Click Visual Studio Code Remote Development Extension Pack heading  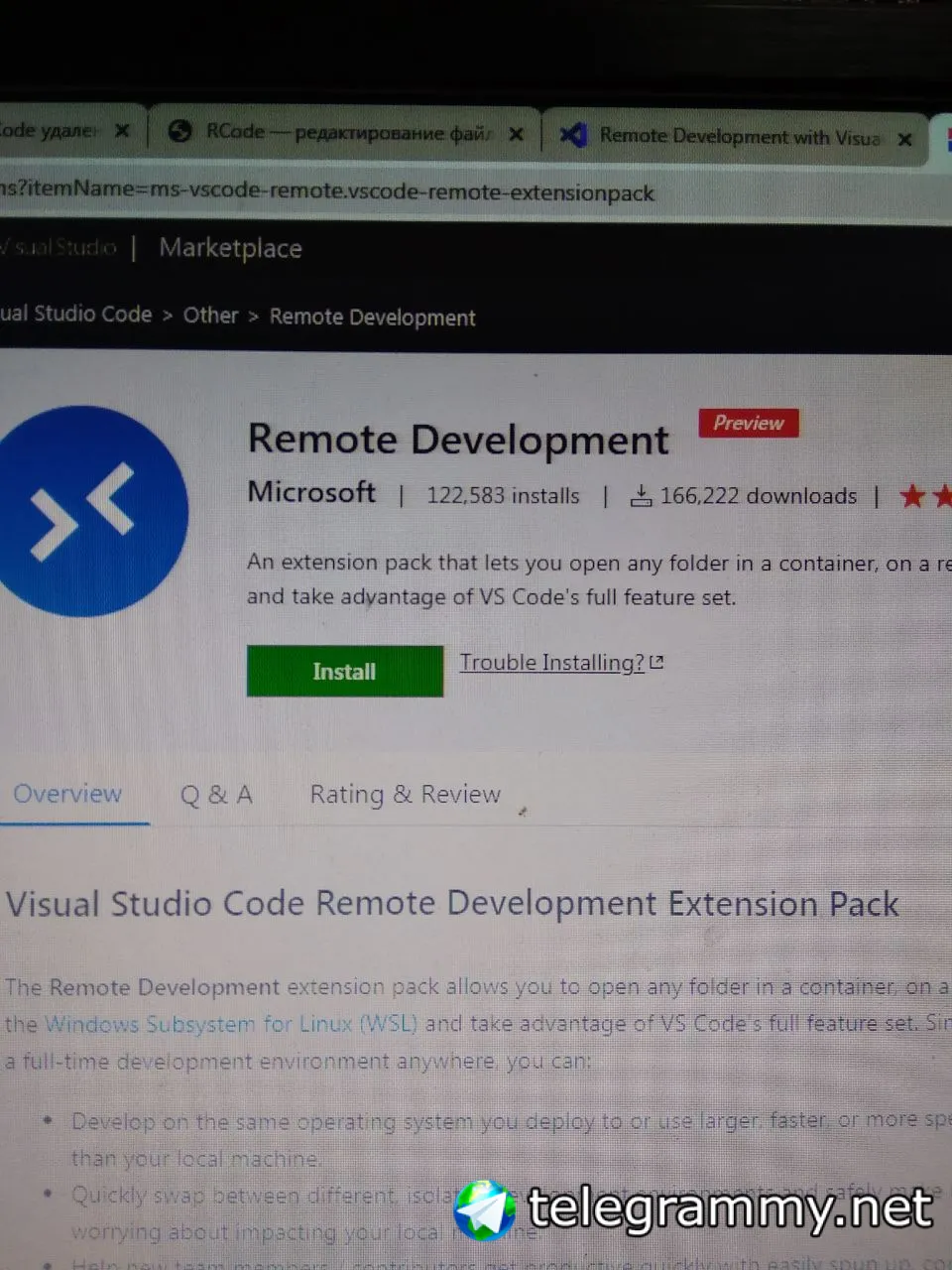coord(452,904)
